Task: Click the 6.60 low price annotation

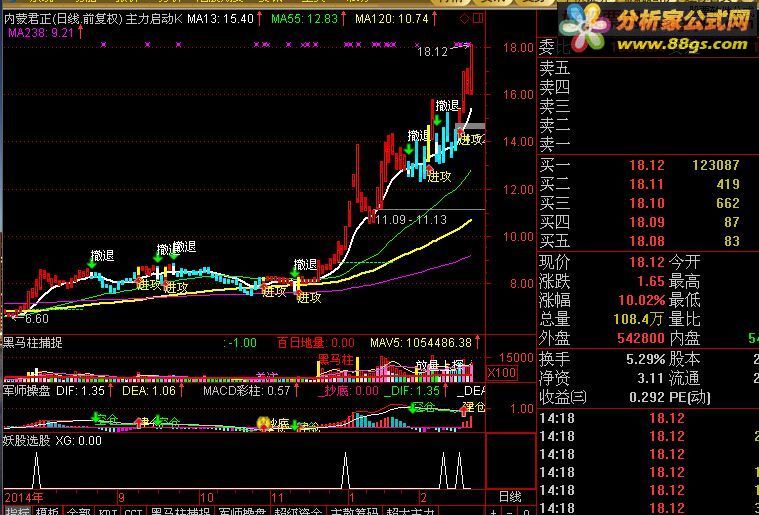Action: tap(36, 318)
